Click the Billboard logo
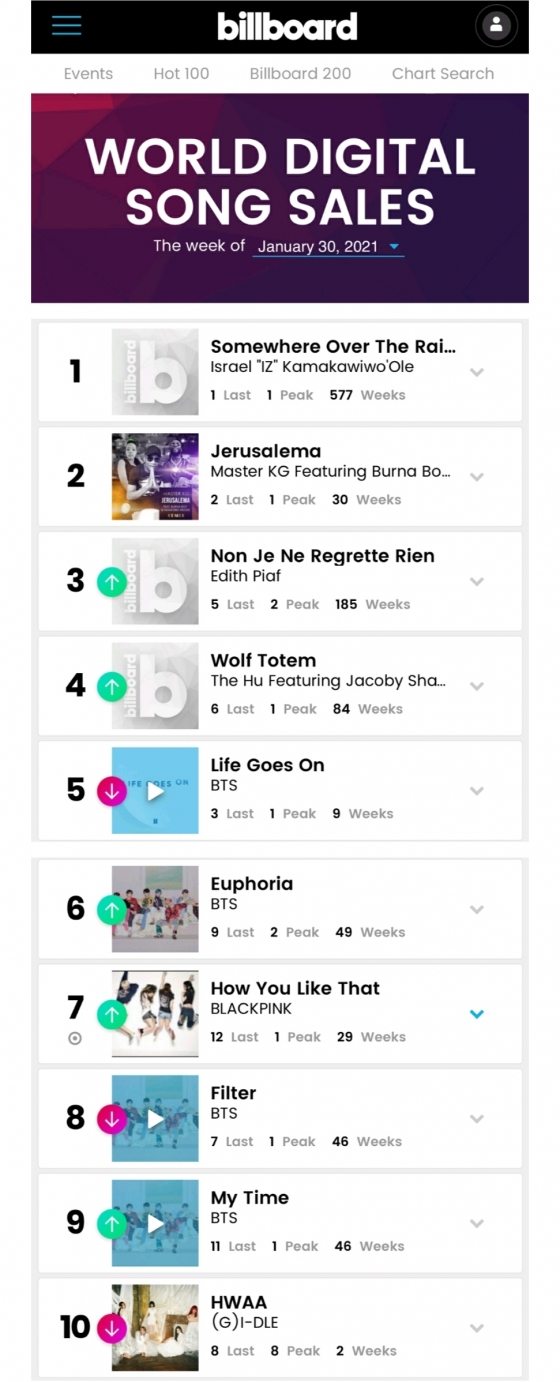560x1382 pixels. (287, 26)
